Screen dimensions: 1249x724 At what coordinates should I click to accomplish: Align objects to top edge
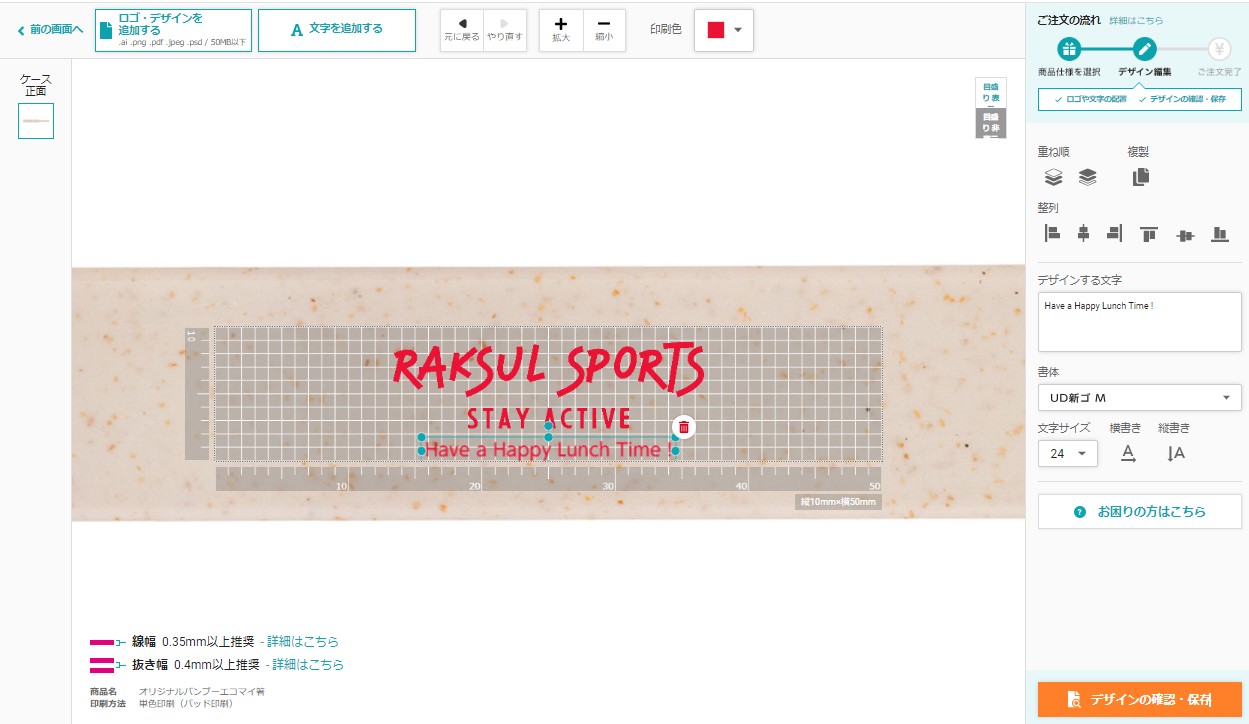tap(1149, 234)
